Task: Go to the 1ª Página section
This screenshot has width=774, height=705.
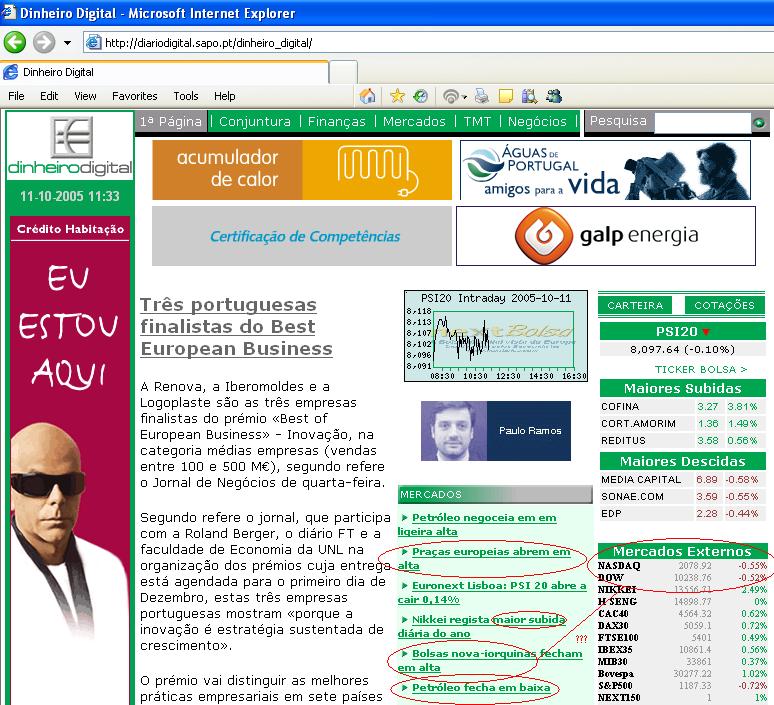Action: pyautogui.click(x=170, y=121)
